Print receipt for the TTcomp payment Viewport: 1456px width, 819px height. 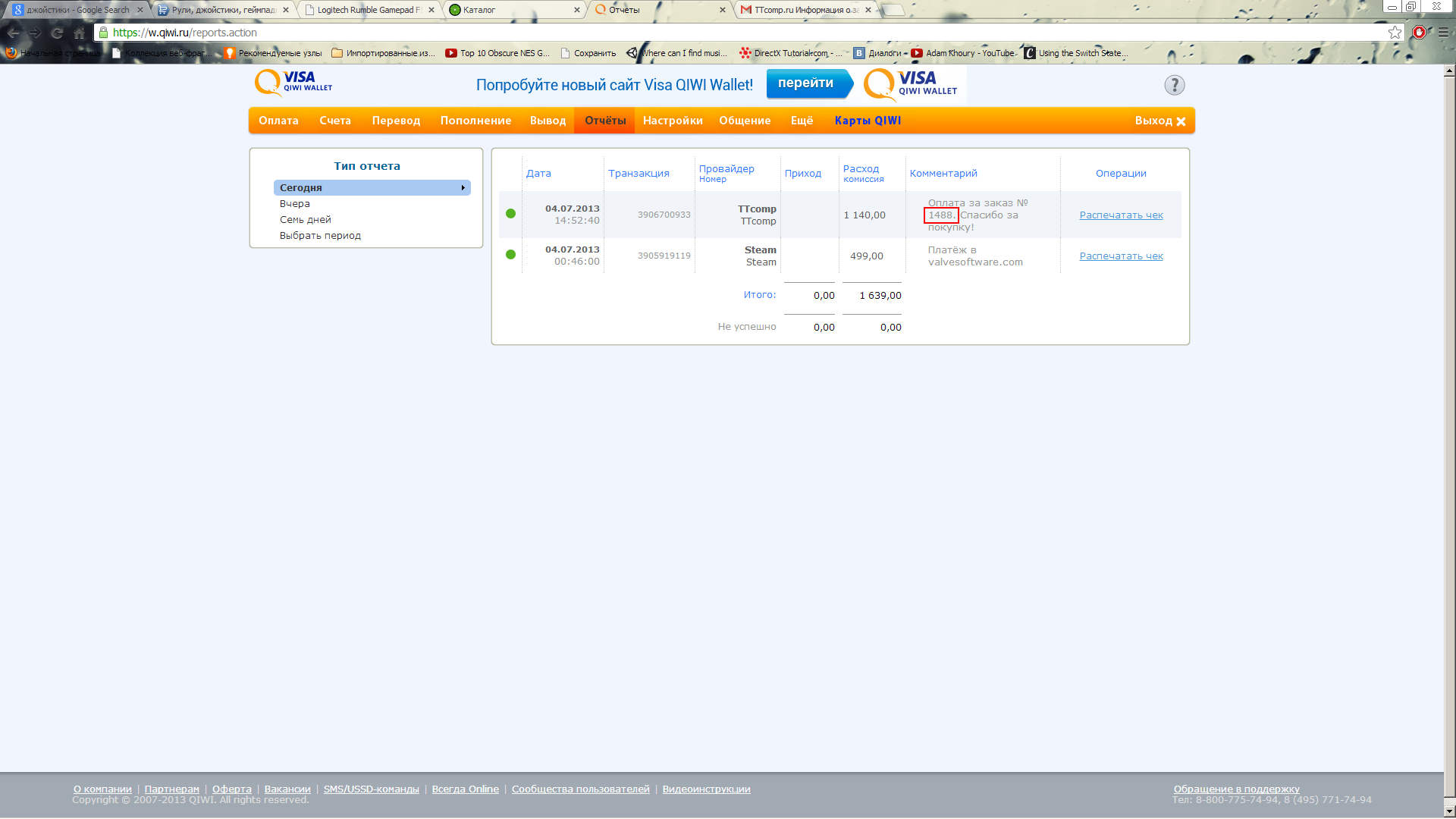pos(1121,215)
